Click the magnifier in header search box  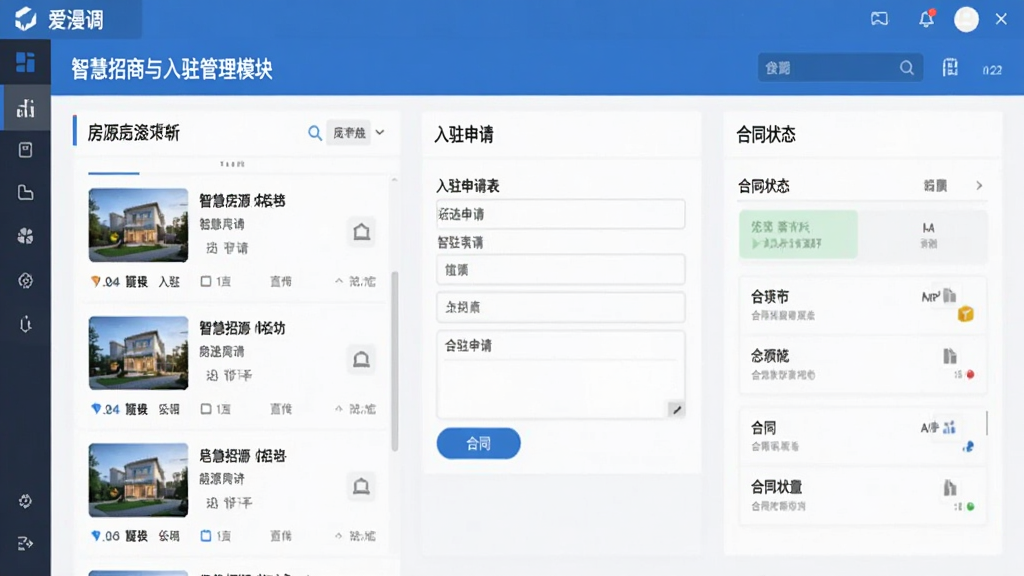906,68
